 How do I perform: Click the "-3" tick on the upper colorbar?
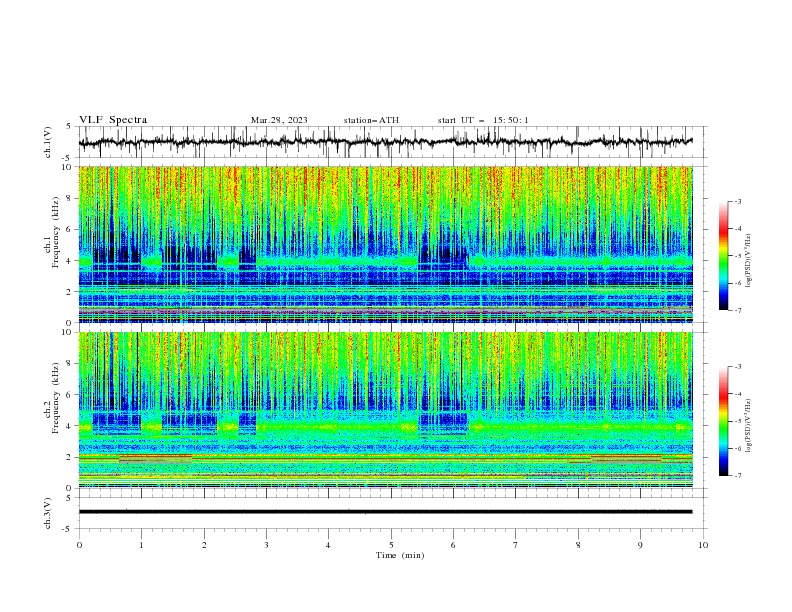(737, 201)
